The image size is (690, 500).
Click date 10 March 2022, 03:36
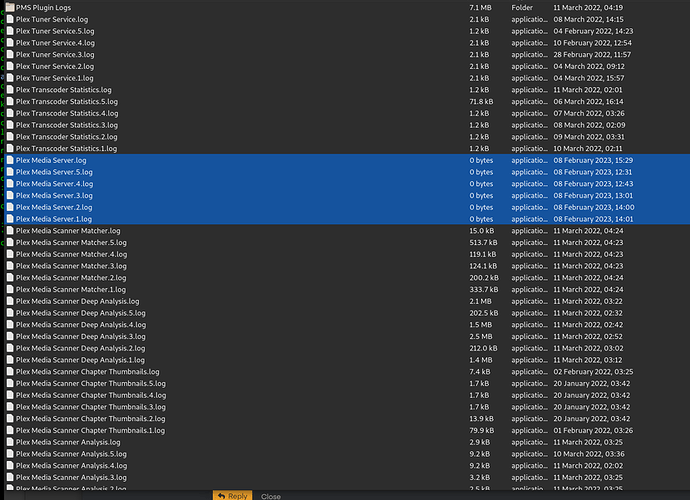(x=589, y=454)
